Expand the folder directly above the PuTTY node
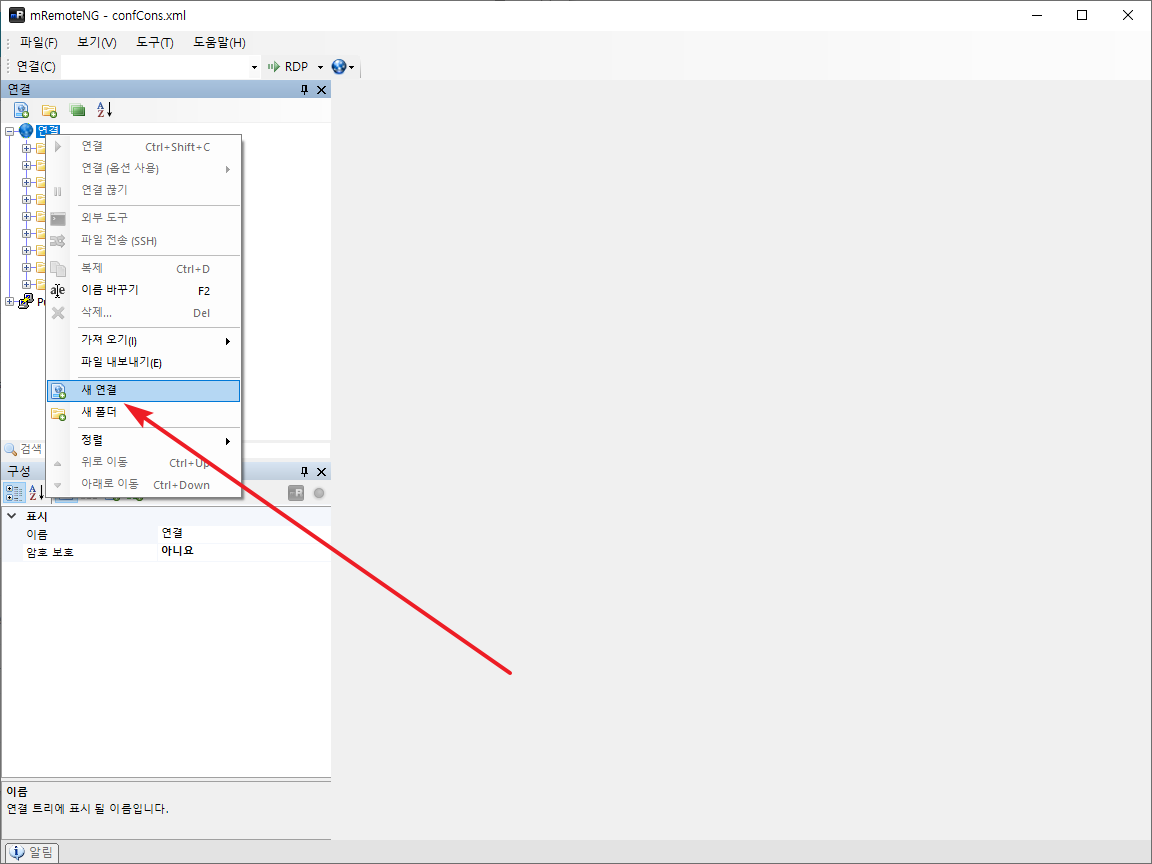 coord(26,284)
